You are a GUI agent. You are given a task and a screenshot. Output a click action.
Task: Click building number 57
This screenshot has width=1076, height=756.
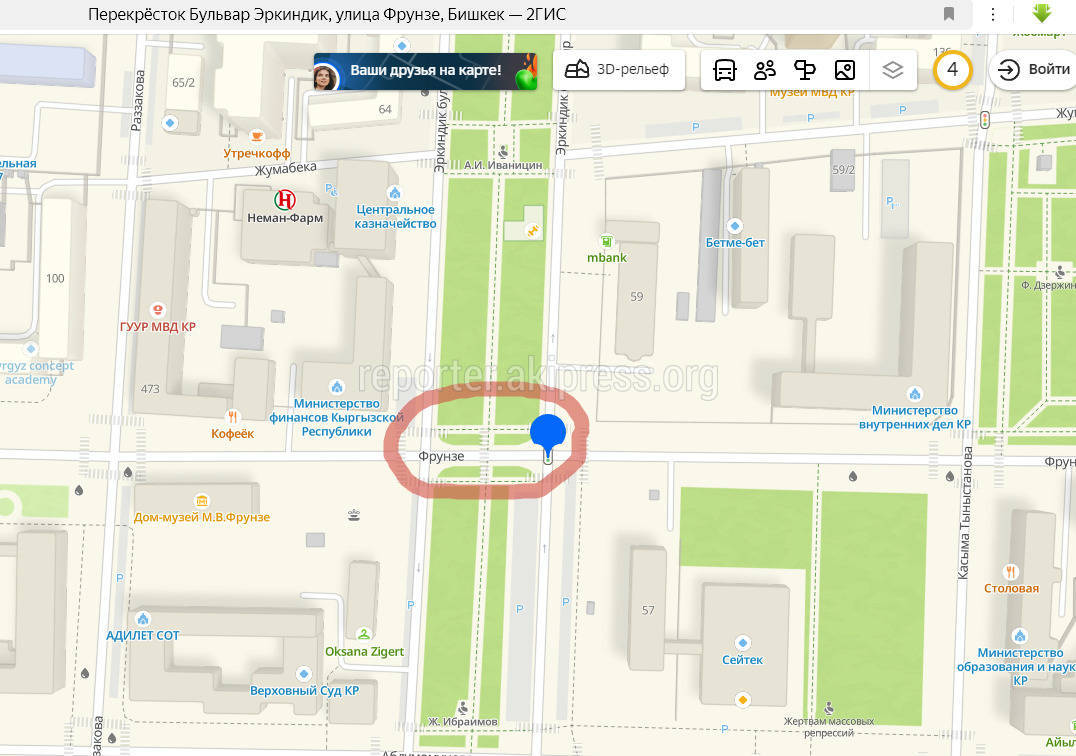648,610
